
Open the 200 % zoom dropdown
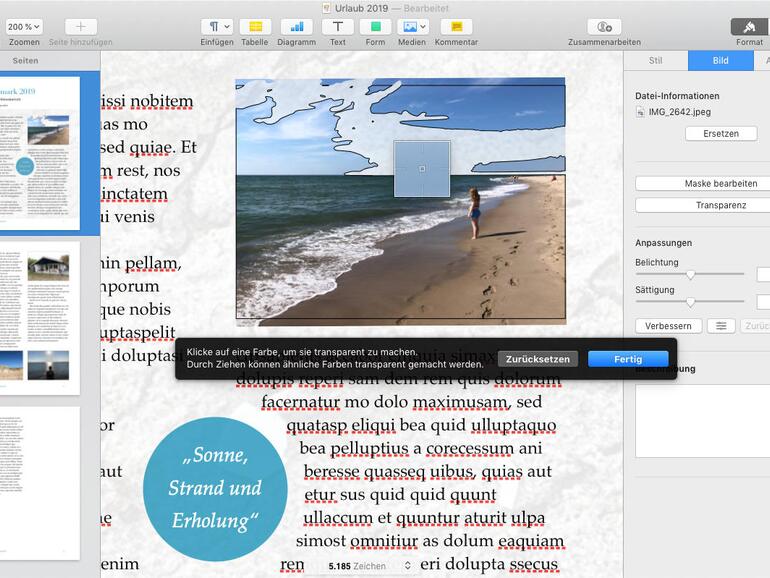(x=24, y=27)
